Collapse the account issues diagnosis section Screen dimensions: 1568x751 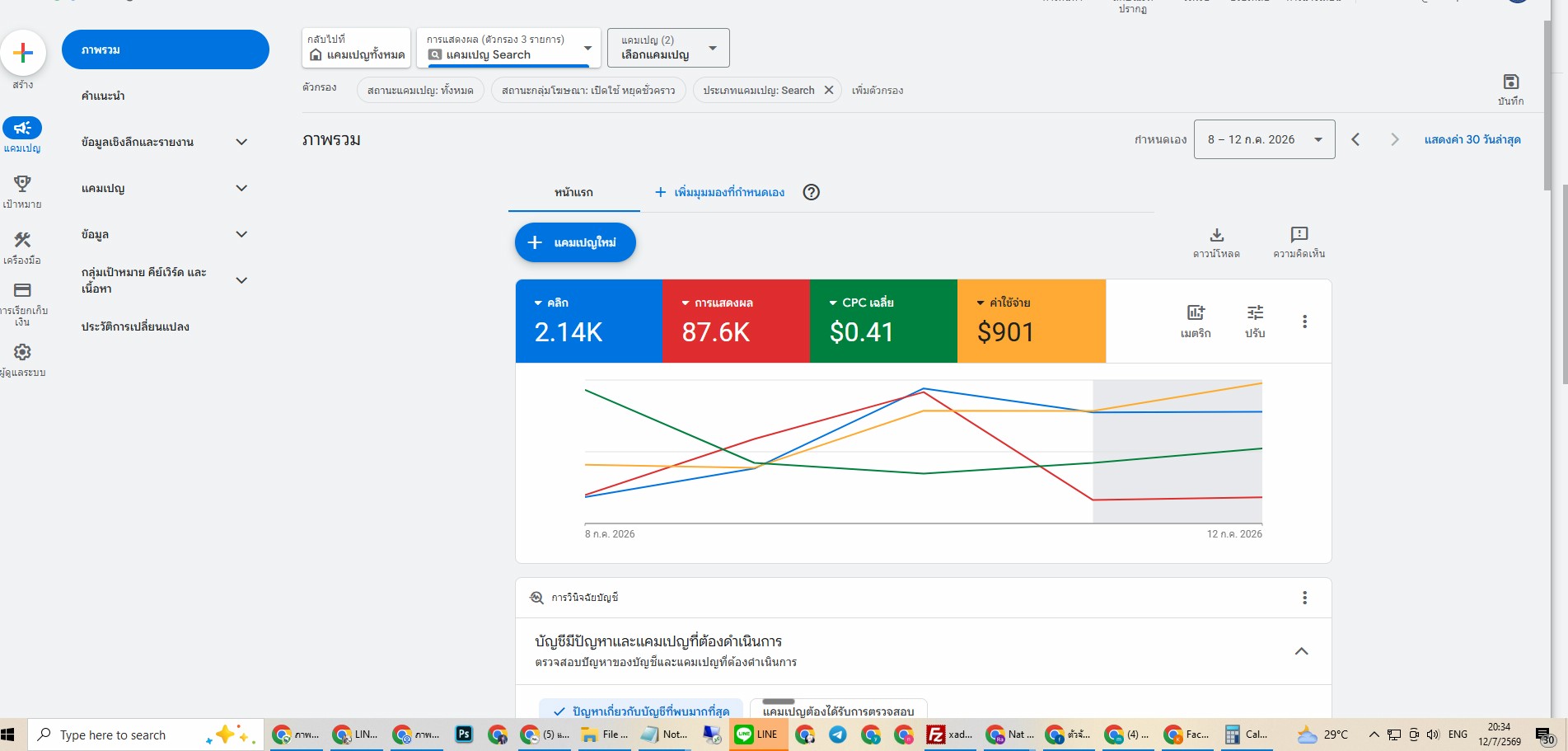pyautogui.click(x=1301, y=651)
